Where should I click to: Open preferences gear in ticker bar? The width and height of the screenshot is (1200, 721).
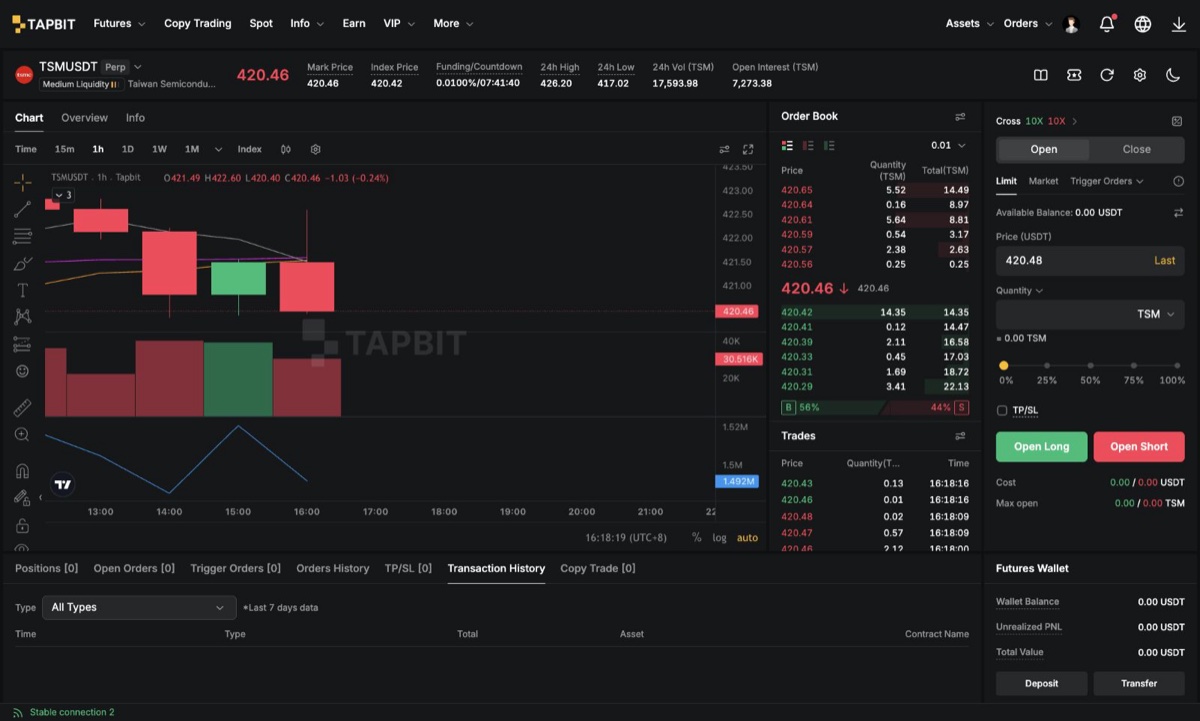click(1140, 75)
